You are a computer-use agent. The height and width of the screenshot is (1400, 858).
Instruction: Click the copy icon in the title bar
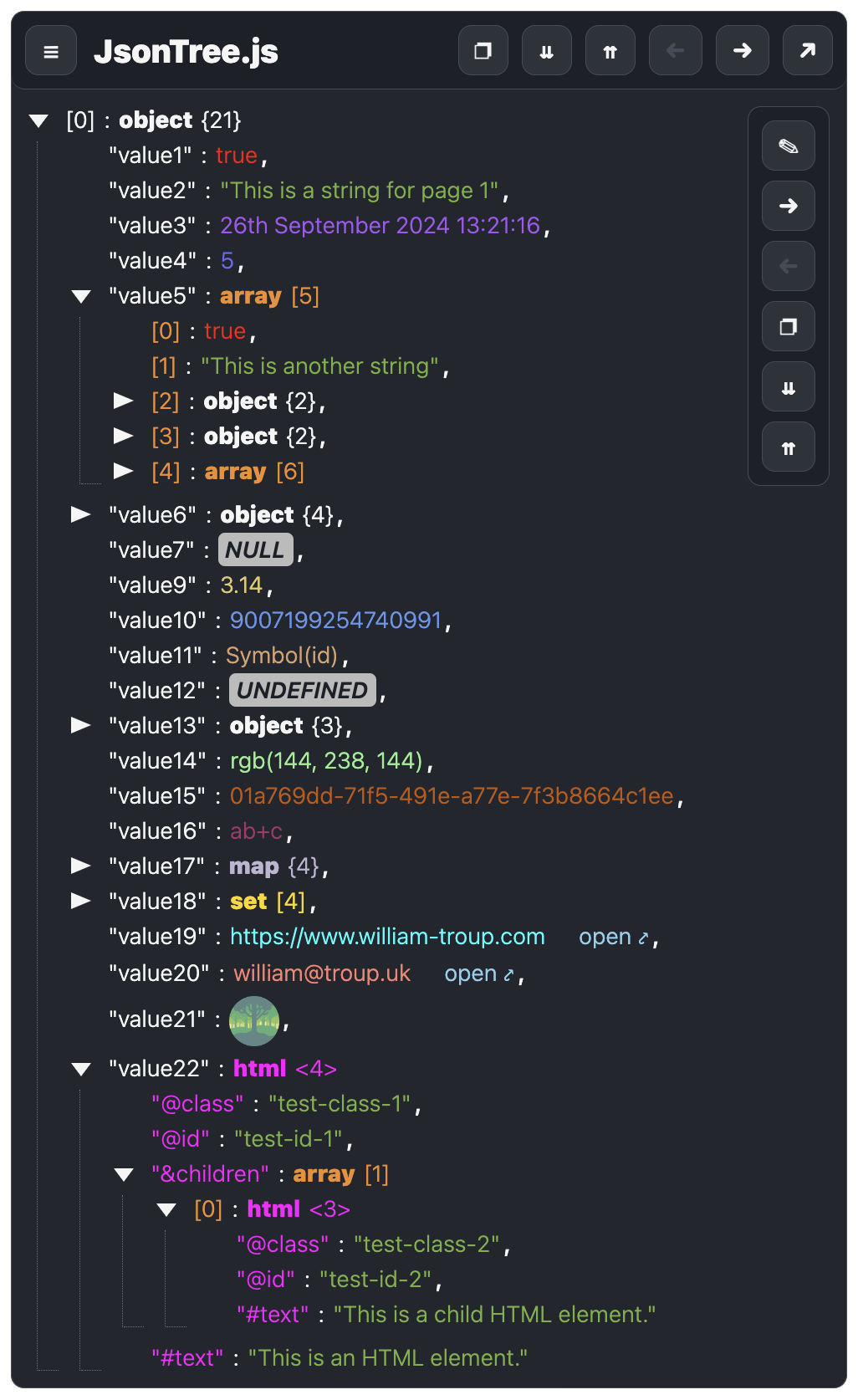[483, 51]
